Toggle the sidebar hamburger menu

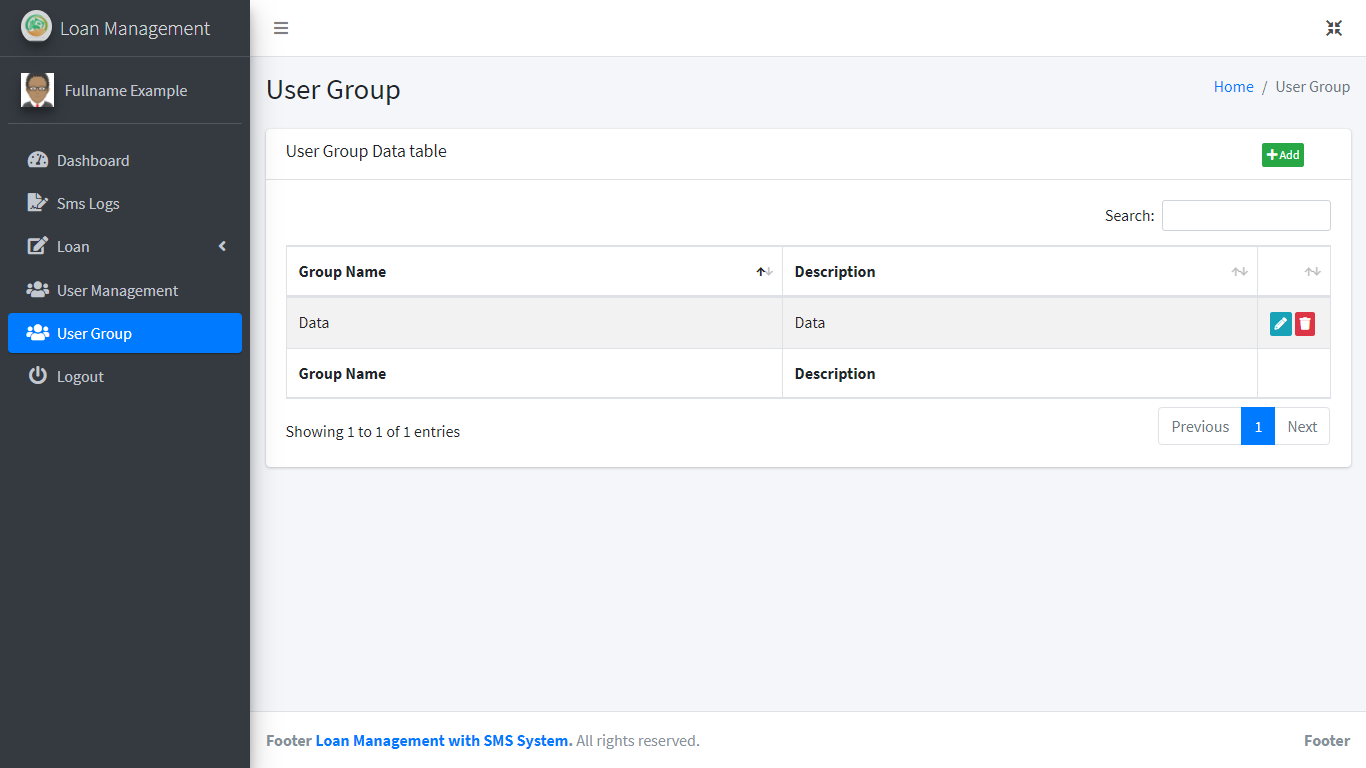(281, 28)
